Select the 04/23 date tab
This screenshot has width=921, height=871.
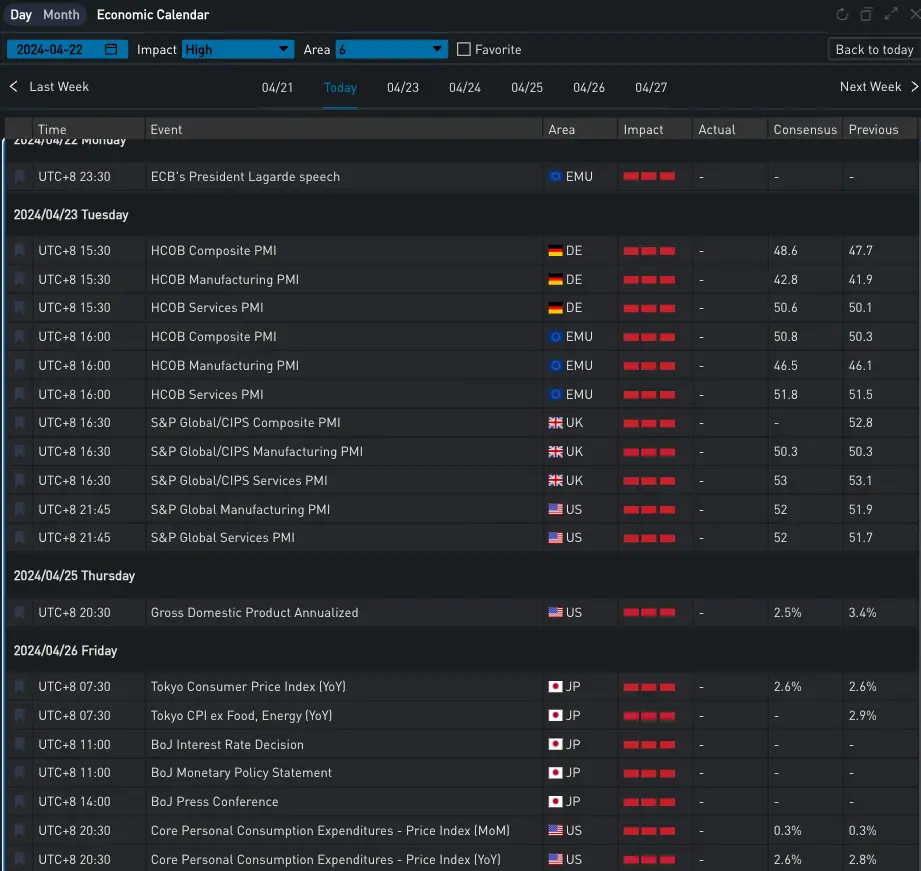[403, 88]
